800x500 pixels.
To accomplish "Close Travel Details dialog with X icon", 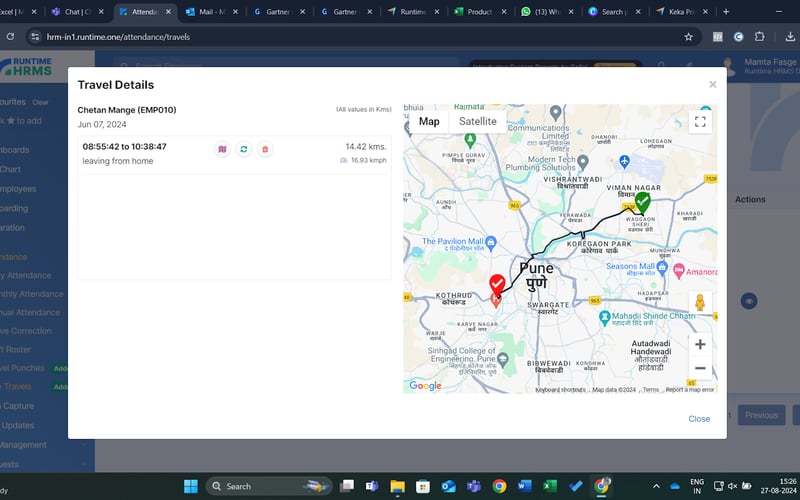I will (x=713, y=85).
